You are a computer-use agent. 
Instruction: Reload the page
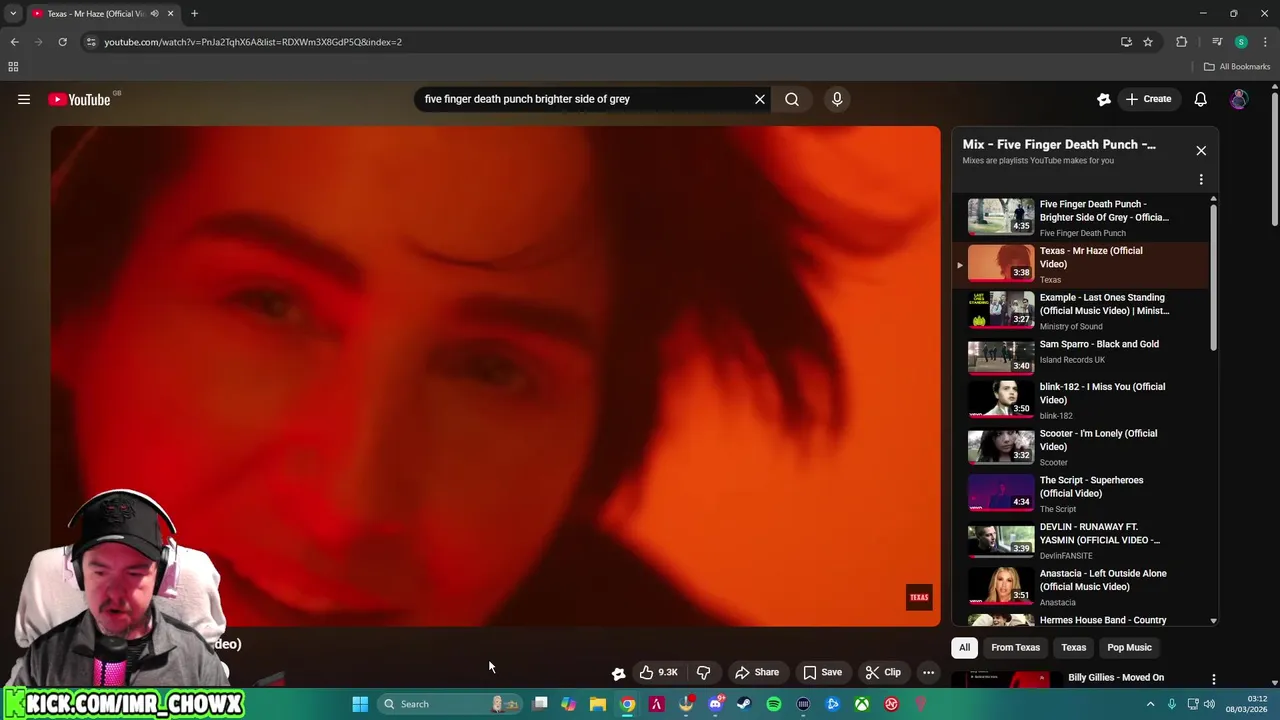pos(62,42)
